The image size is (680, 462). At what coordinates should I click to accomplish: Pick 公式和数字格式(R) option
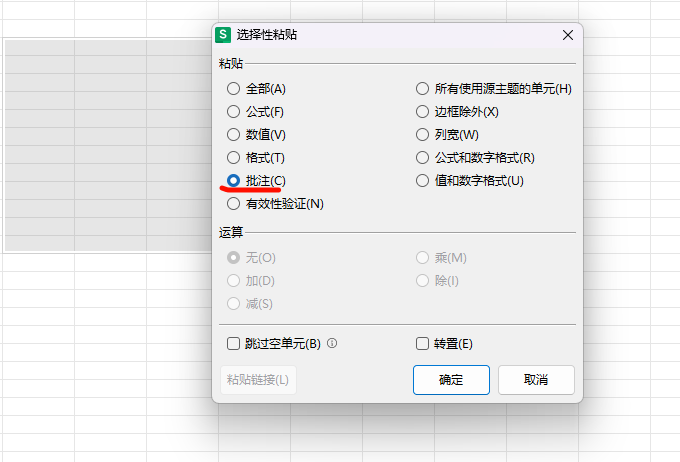coord(423,158)
